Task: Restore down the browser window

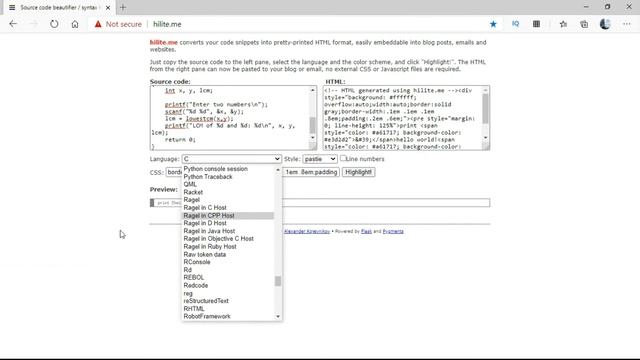Action: coord(607,7)
